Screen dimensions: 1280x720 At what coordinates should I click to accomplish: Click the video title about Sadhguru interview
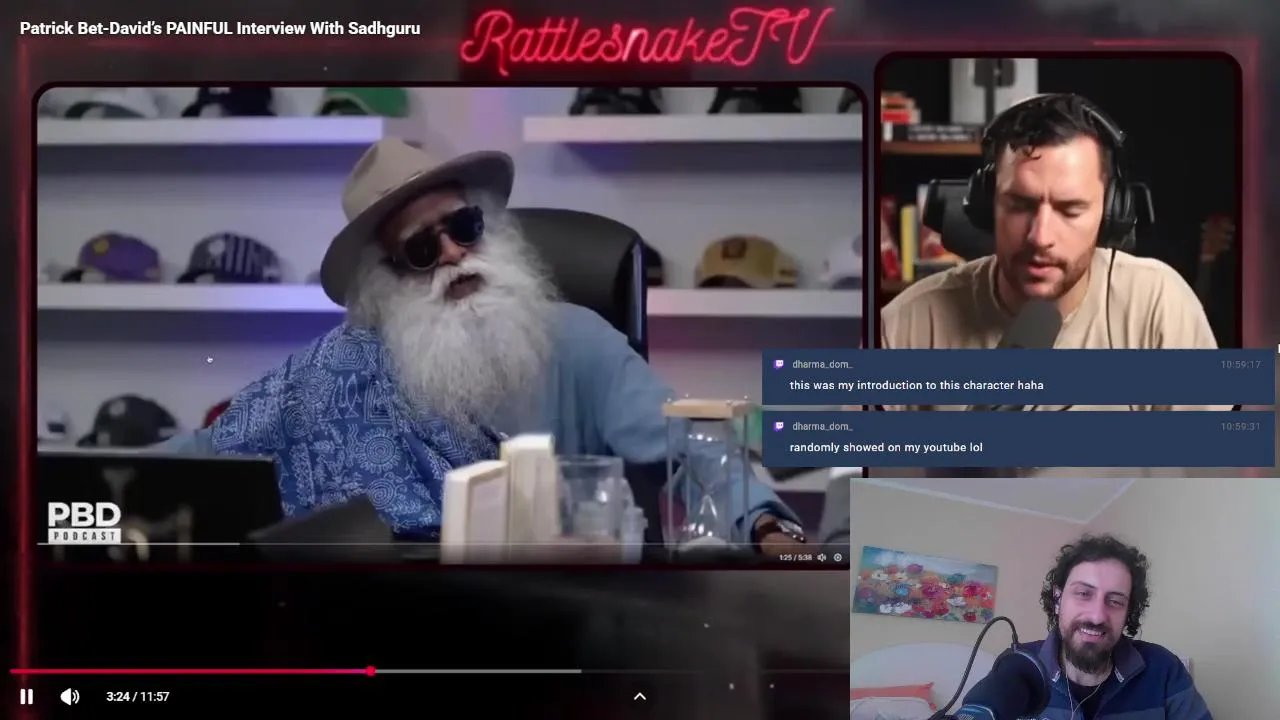click(x=220, y=28)
